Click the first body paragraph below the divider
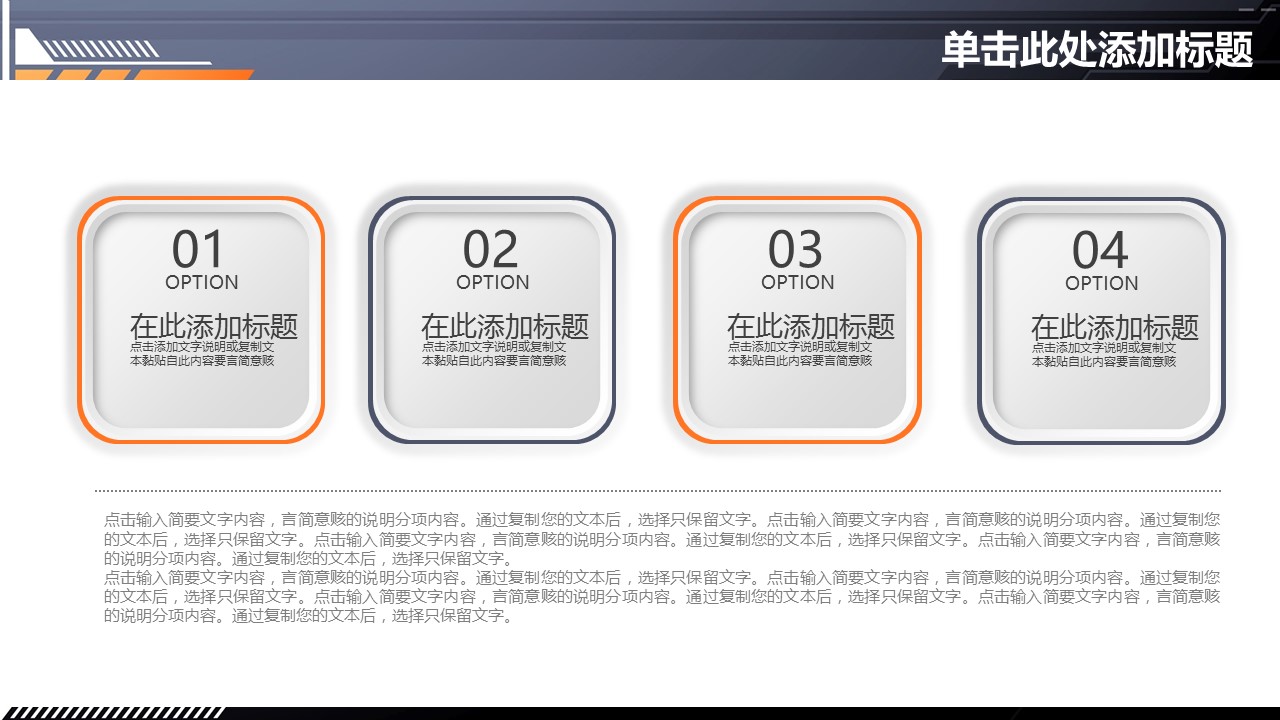This screenshot has width=1280, height=720. coord(661,539)
